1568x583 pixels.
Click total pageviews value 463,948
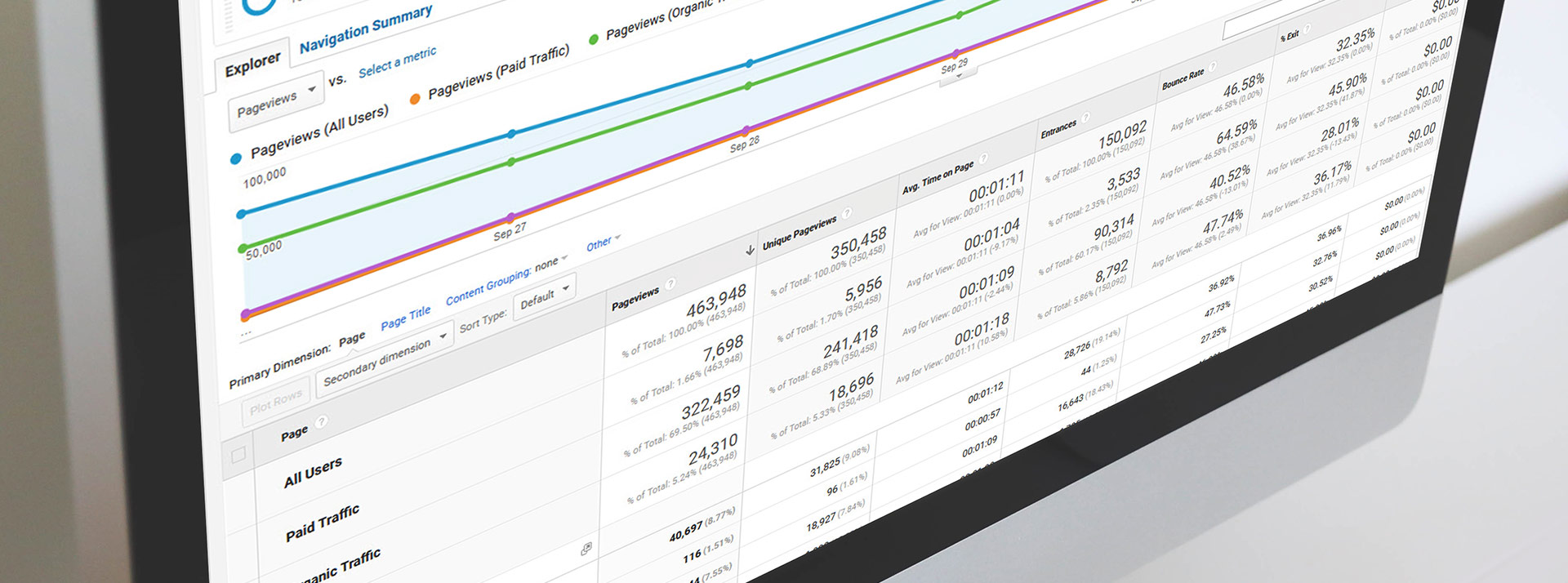[x=716, y=301]
